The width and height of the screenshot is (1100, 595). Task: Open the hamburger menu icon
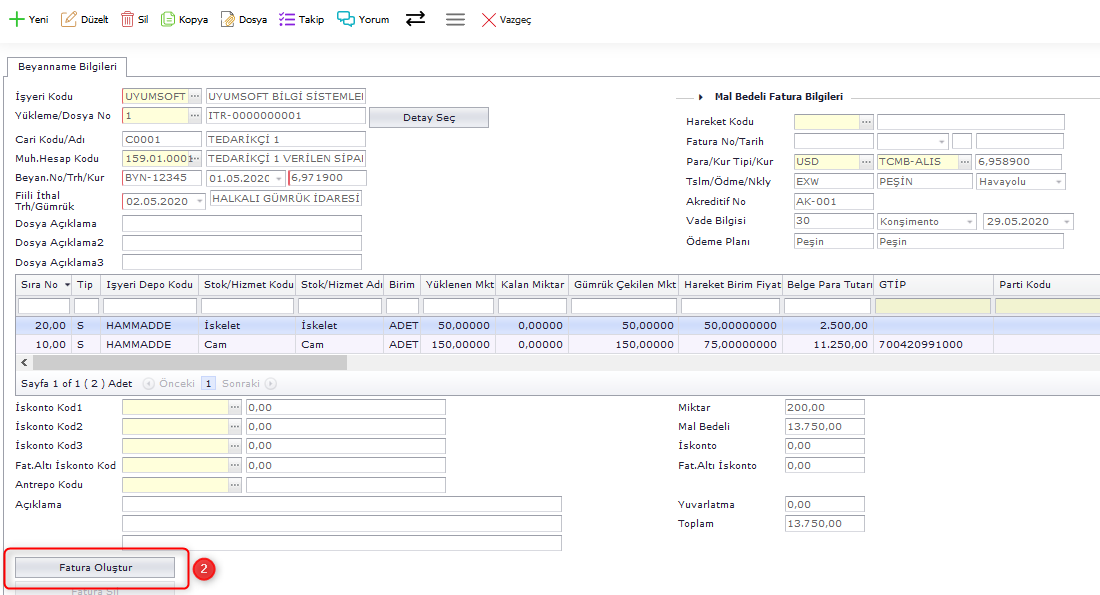(x=455, y=19)
